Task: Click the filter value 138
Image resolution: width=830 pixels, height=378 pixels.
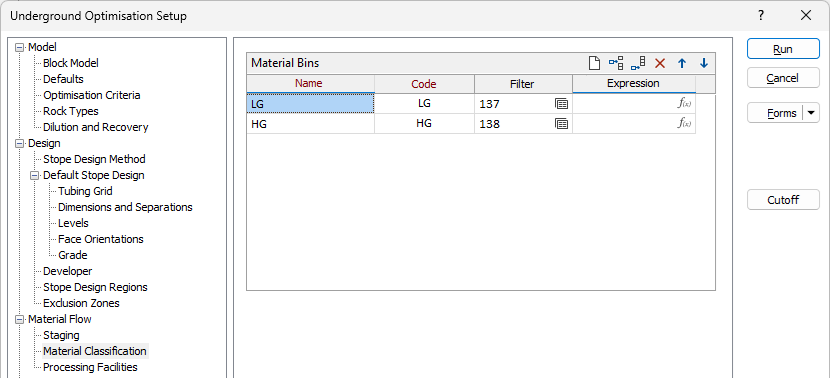Action: pyautogui.click(x=490, y=124)
